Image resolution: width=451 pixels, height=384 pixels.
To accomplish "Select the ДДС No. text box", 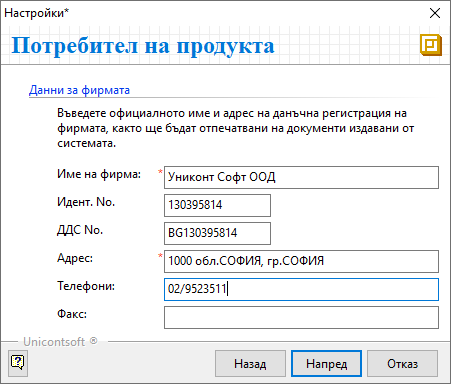I will point(217,233).
